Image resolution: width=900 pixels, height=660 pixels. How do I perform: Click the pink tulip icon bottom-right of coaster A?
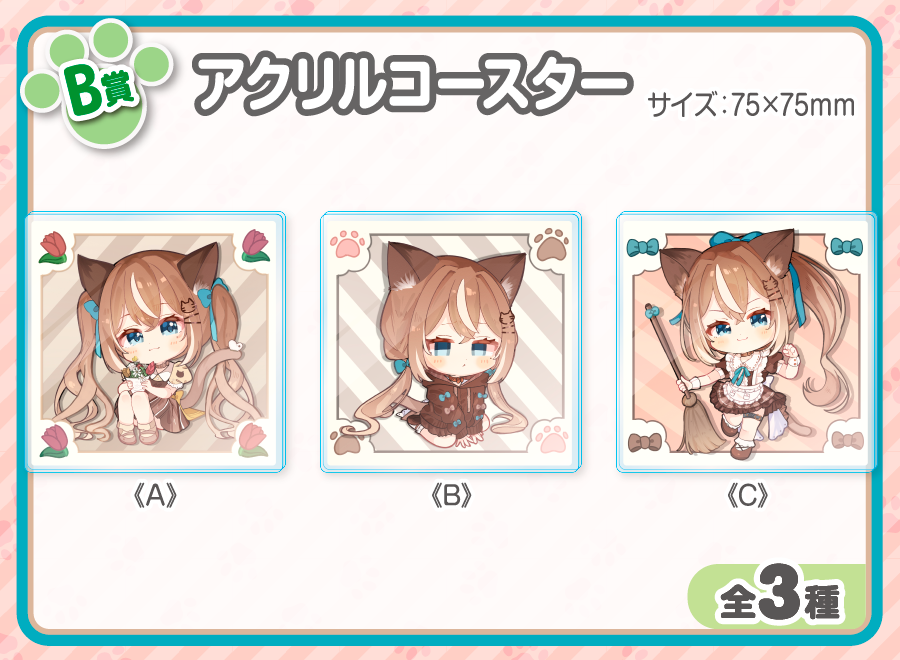pos(254,440)
